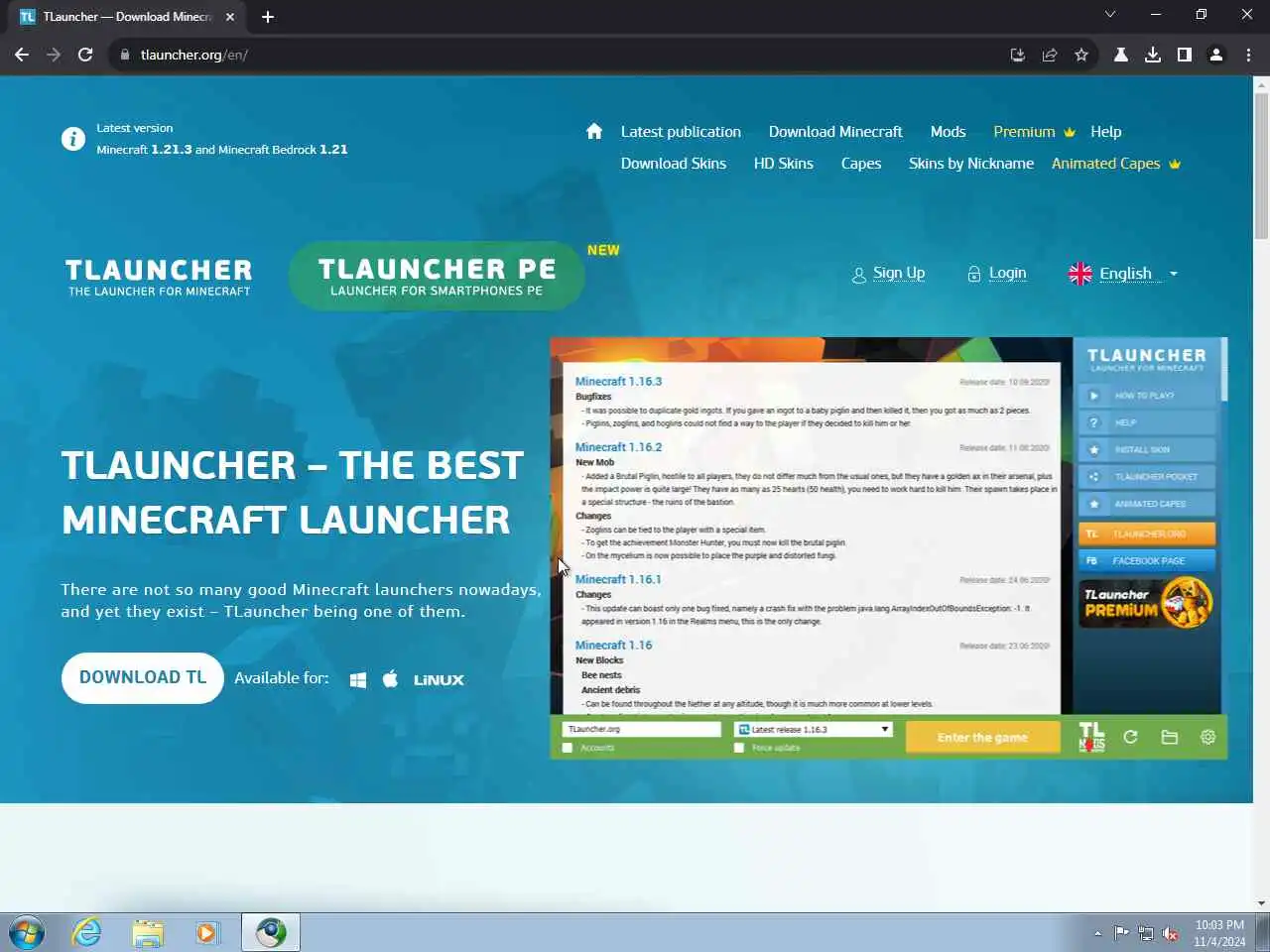Open File Explorer from taskbar
The width and height of the screenshot is (1270, 952).
coord(148,932)
